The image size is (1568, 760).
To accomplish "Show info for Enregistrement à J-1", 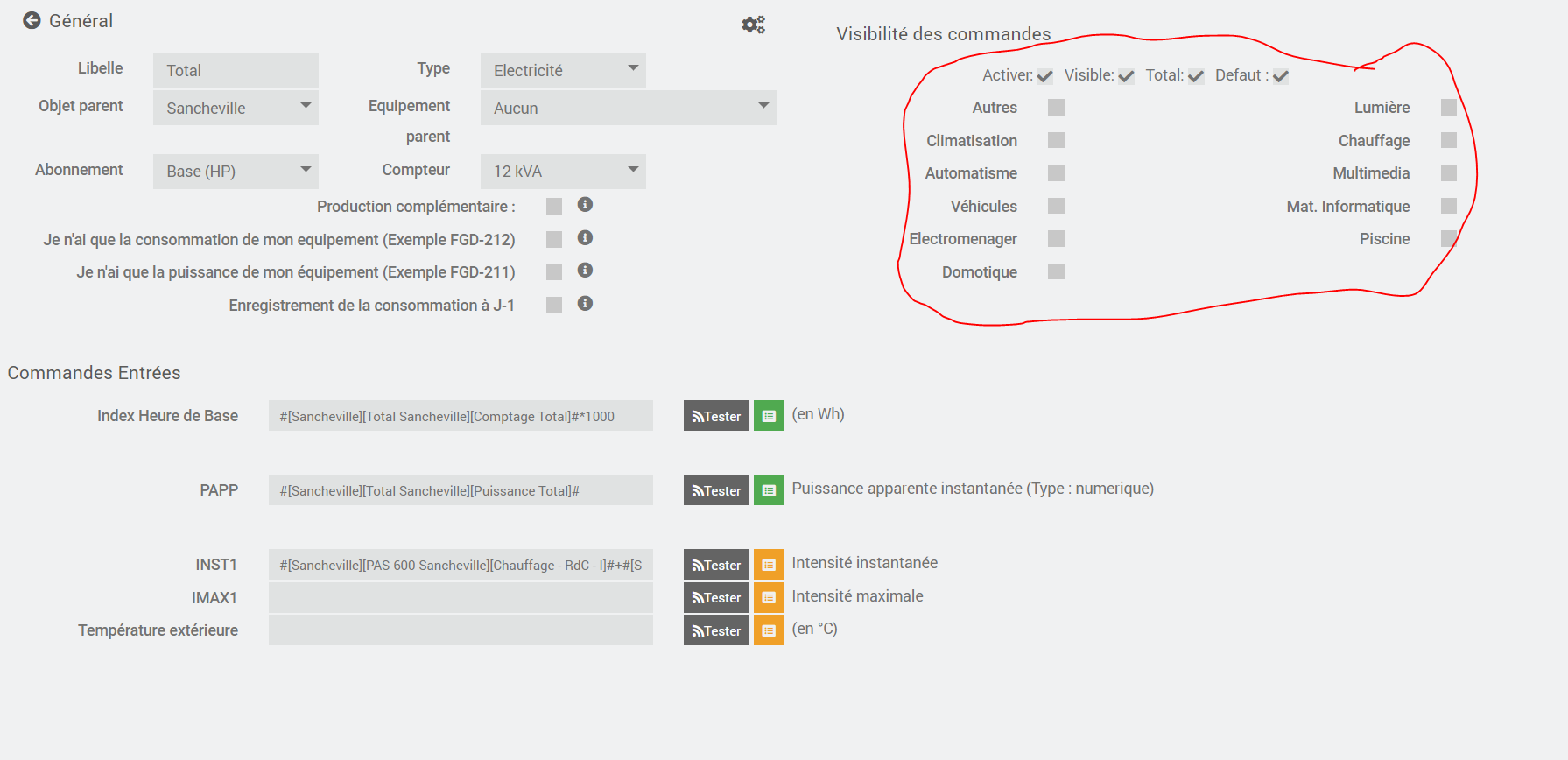I will pos(585,304).
